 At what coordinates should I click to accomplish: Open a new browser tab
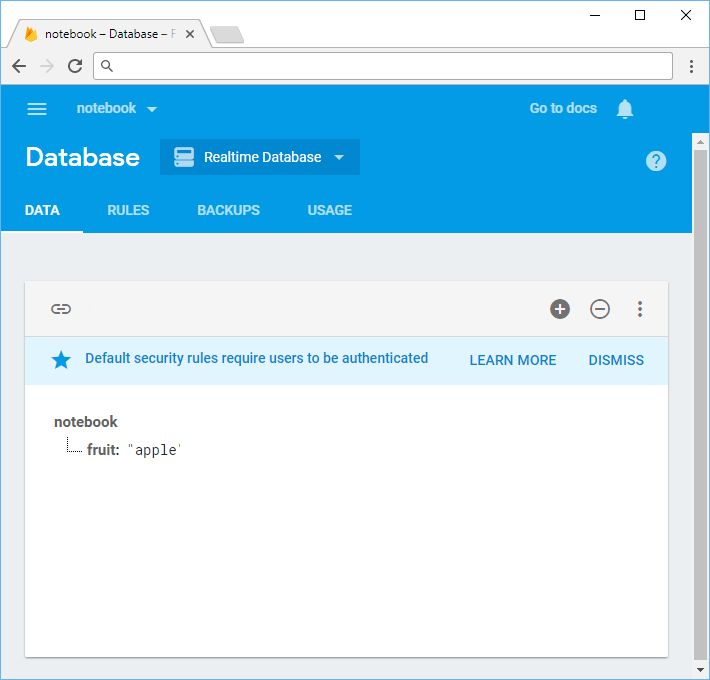point(227,34)
